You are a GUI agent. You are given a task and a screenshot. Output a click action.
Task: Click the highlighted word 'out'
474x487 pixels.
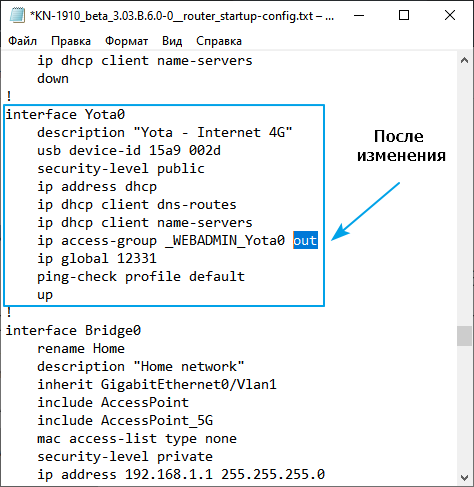click(305, 240)
